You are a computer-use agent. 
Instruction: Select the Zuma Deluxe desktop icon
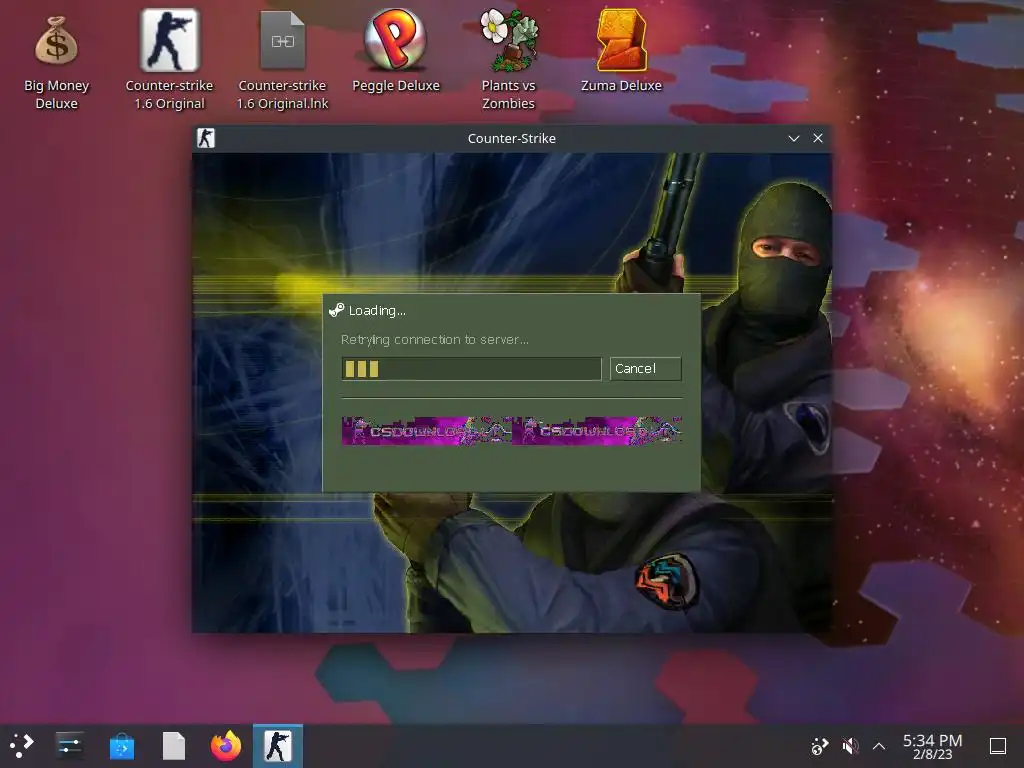click(621, 51)
